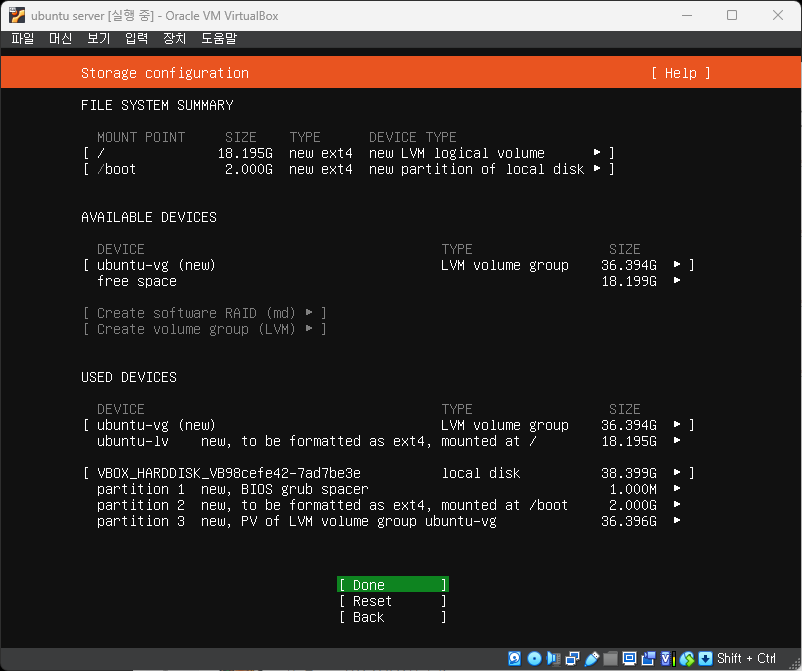Viewport: 802px width, 671px height.
Task: Expand arrow beside partition 2 2.000G
Action: [677, 504]
